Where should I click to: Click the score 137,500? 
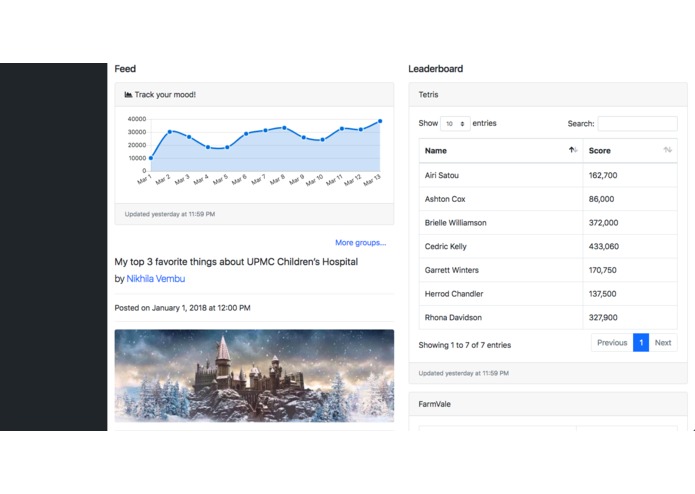602,294
